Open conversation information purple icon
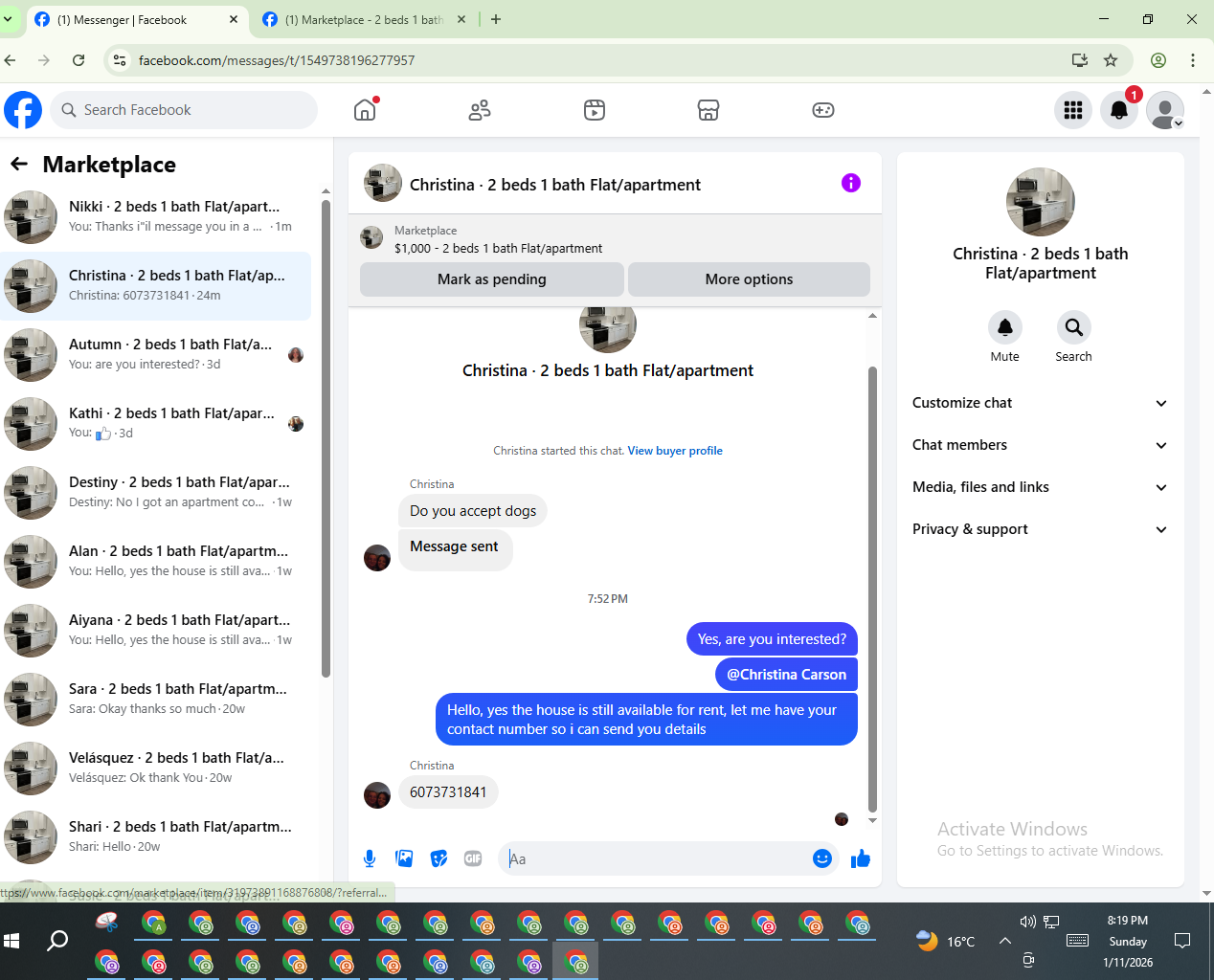This screenshot has height=980, width=1214. tap(851, 183)
